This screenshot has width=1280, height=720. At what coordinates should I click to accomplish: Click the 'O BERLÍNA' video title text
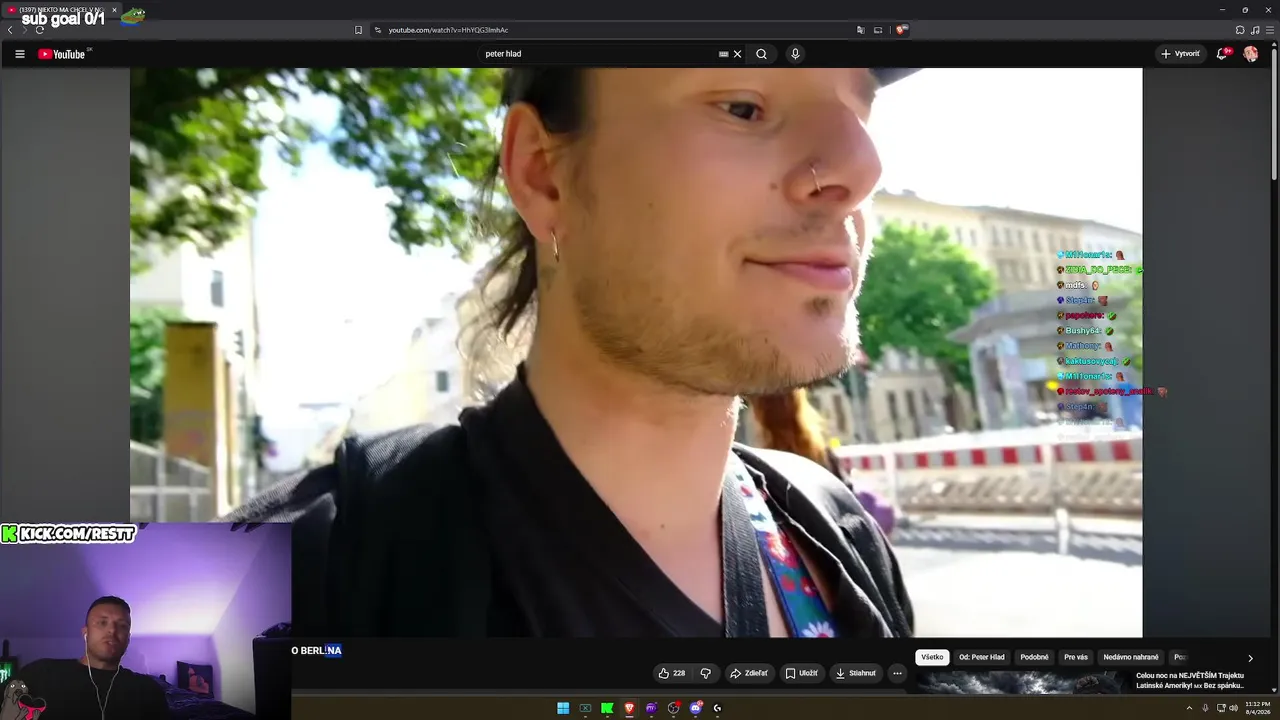pyautogui.click(x=317, y=650)
